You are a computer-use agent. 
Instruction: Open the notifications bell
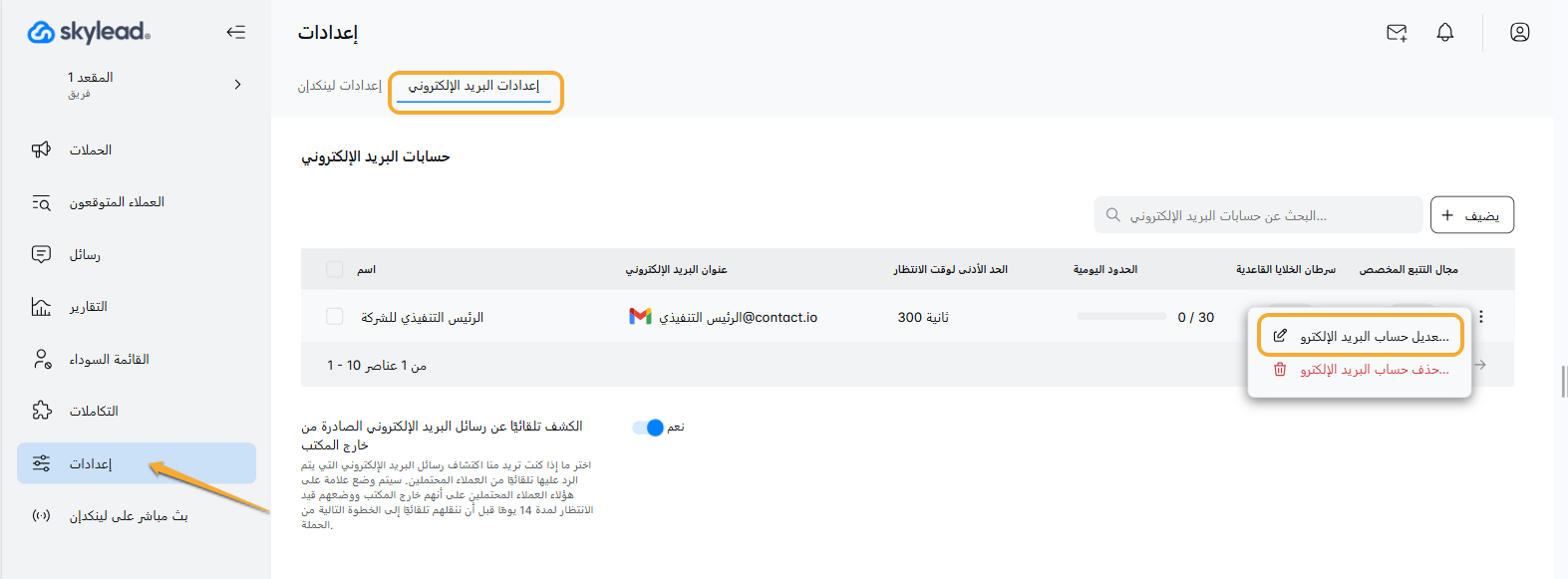pyautogui.click(x=1444, y=33)
